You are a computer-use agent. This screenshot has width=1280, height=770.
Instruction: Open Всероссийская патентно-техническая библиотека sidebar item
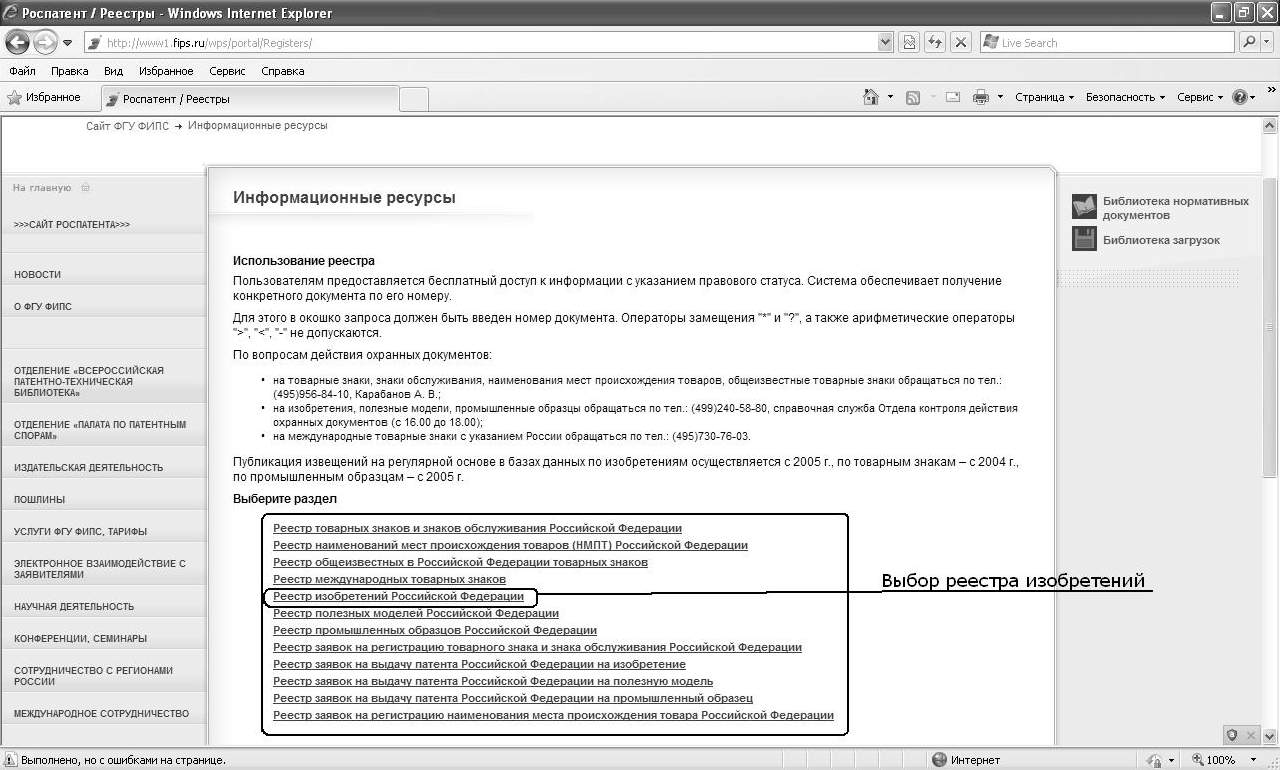click(x=89, y=382)
